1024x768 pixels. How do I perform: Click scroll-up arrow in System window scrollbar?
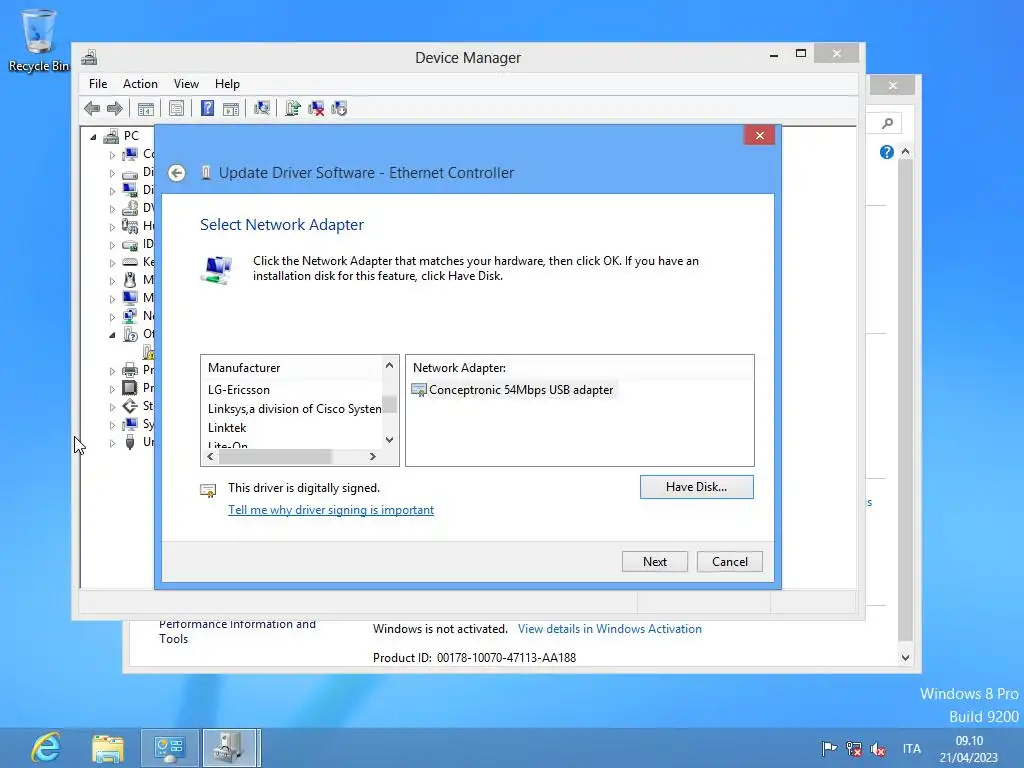pyautogui.click(x=905, y=152)
